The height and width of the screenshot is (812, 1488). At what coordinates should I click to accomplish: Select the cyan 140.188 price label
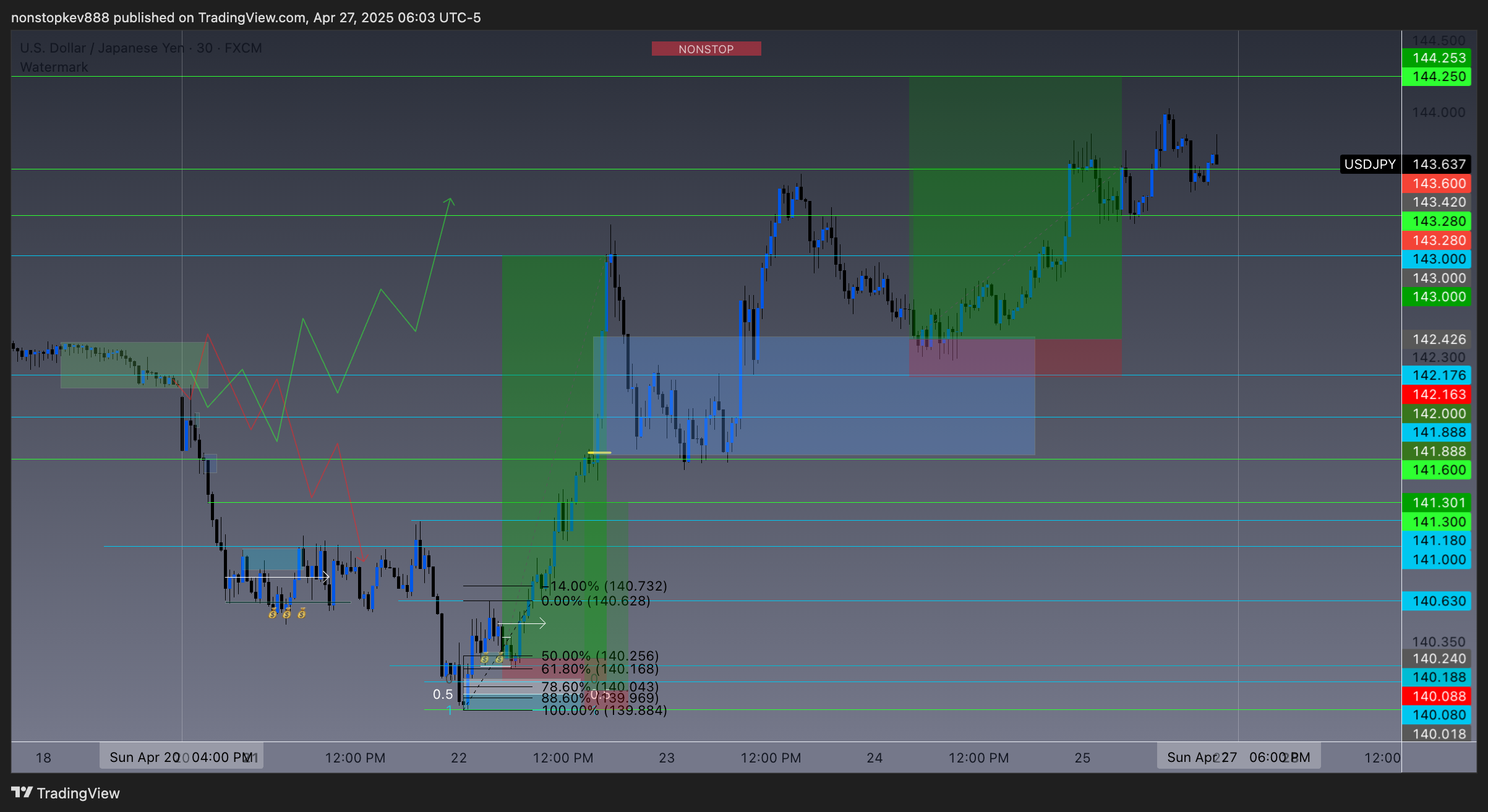click(1436, 677)
